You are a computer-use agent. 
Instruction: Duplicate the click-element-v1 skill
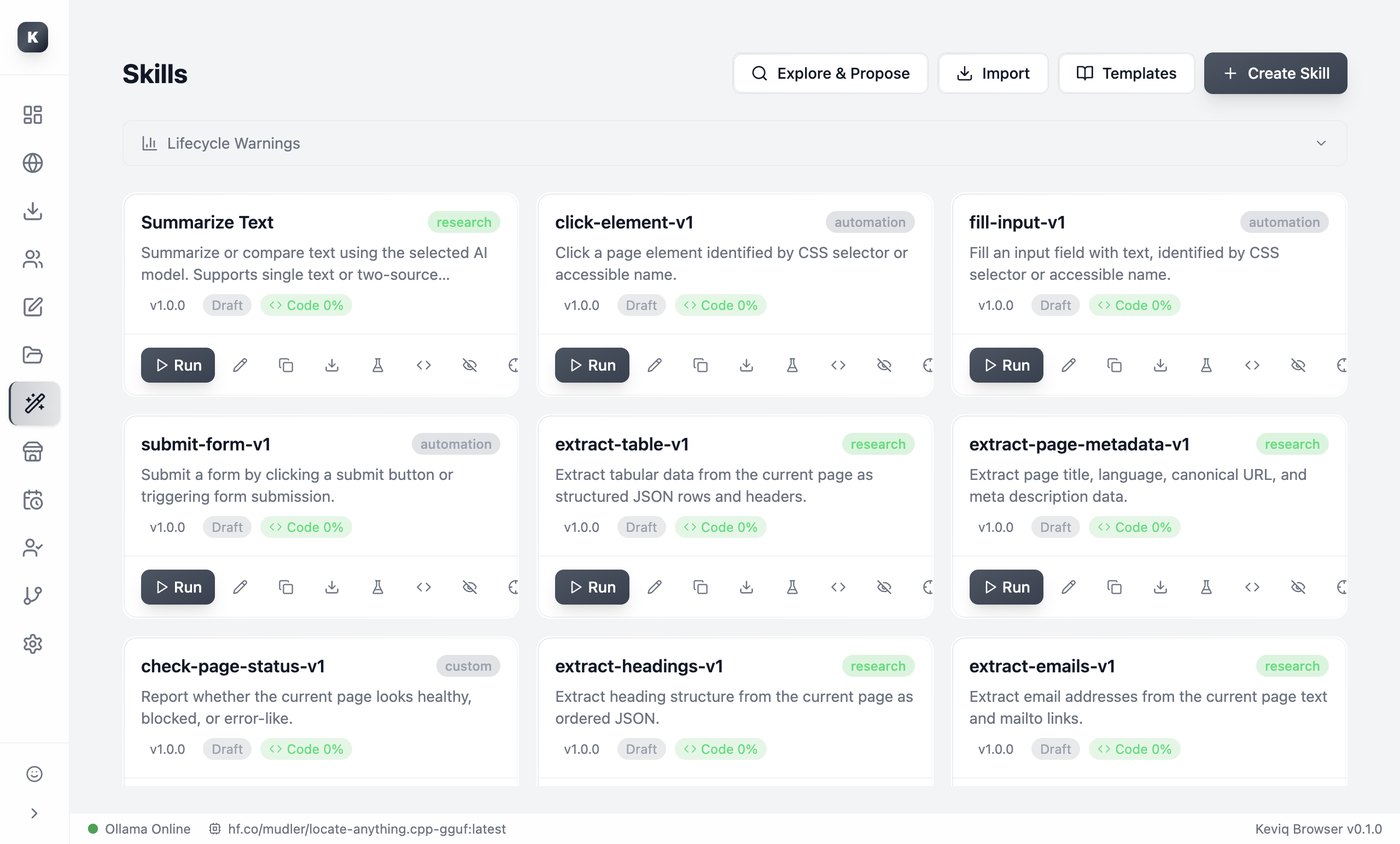click(700, 365)
